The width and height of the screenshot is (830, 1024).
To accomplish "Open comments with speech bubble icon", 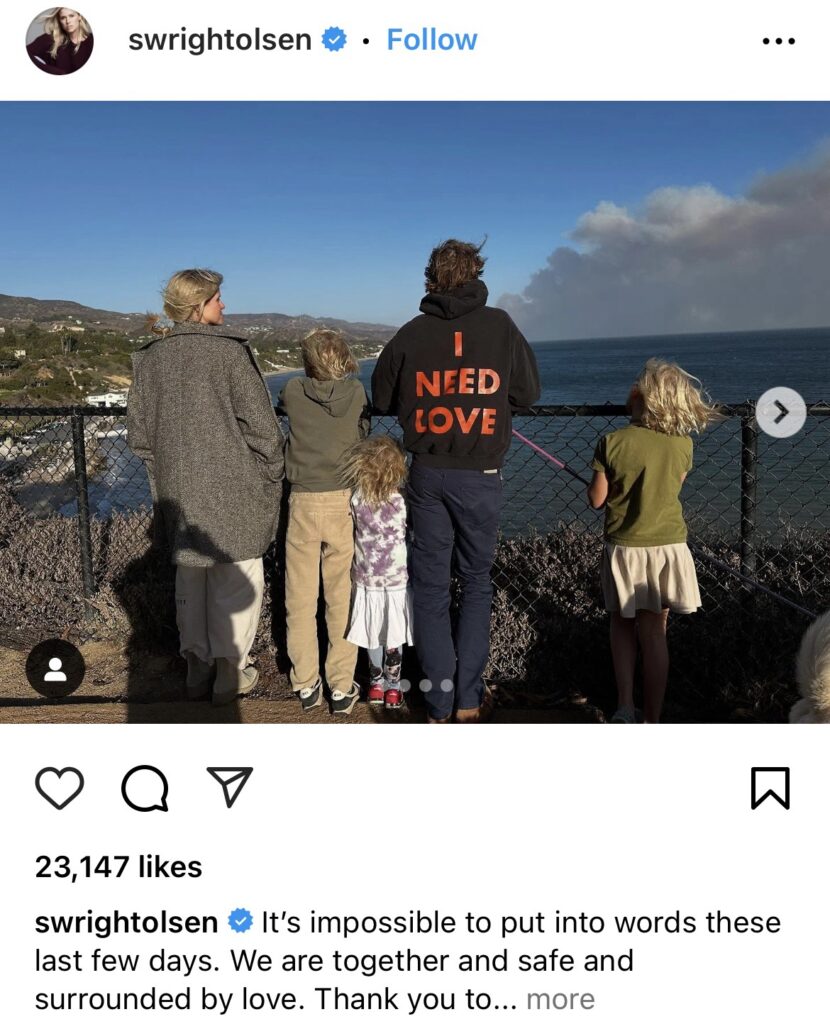I will pos(145,788).
